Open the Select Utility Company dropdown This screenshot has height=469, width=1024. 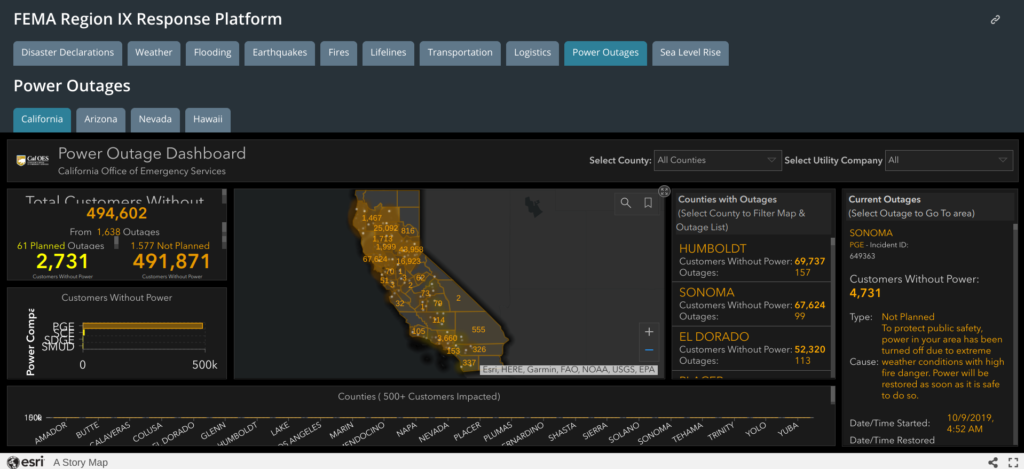click(949, 160)
